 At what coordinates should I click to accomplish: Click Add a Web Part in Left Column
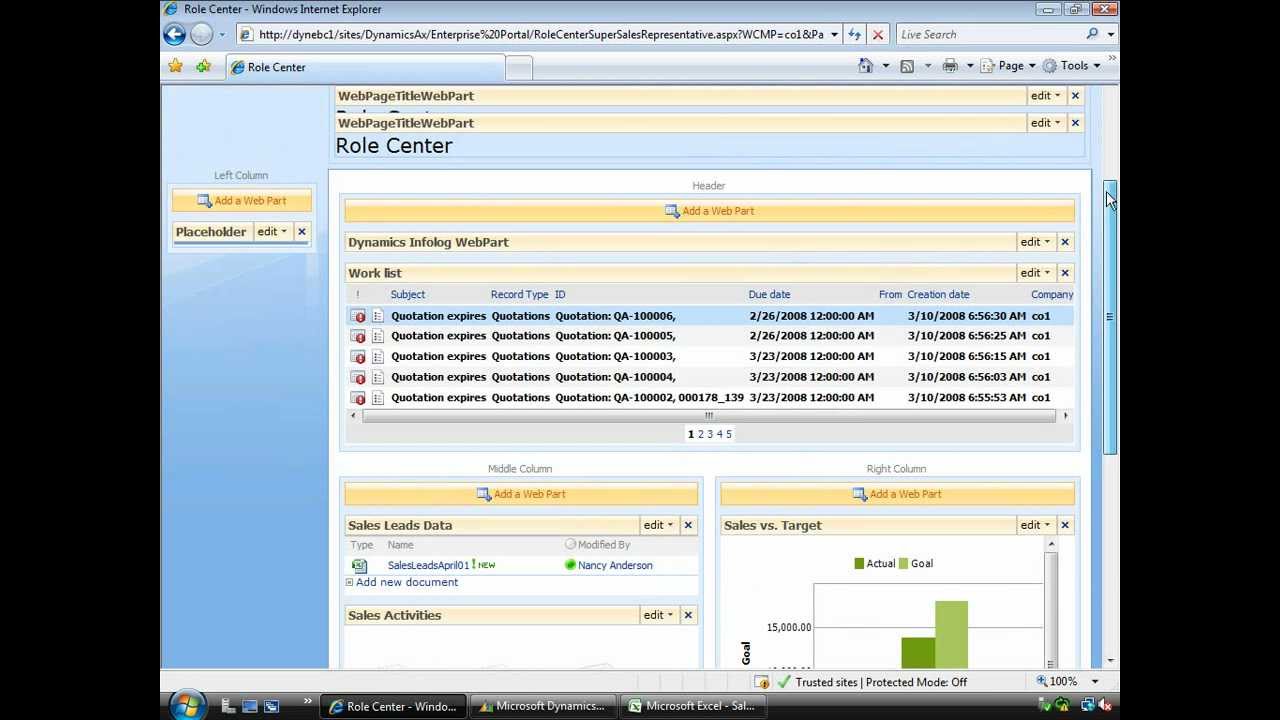(x=241, y=201)
